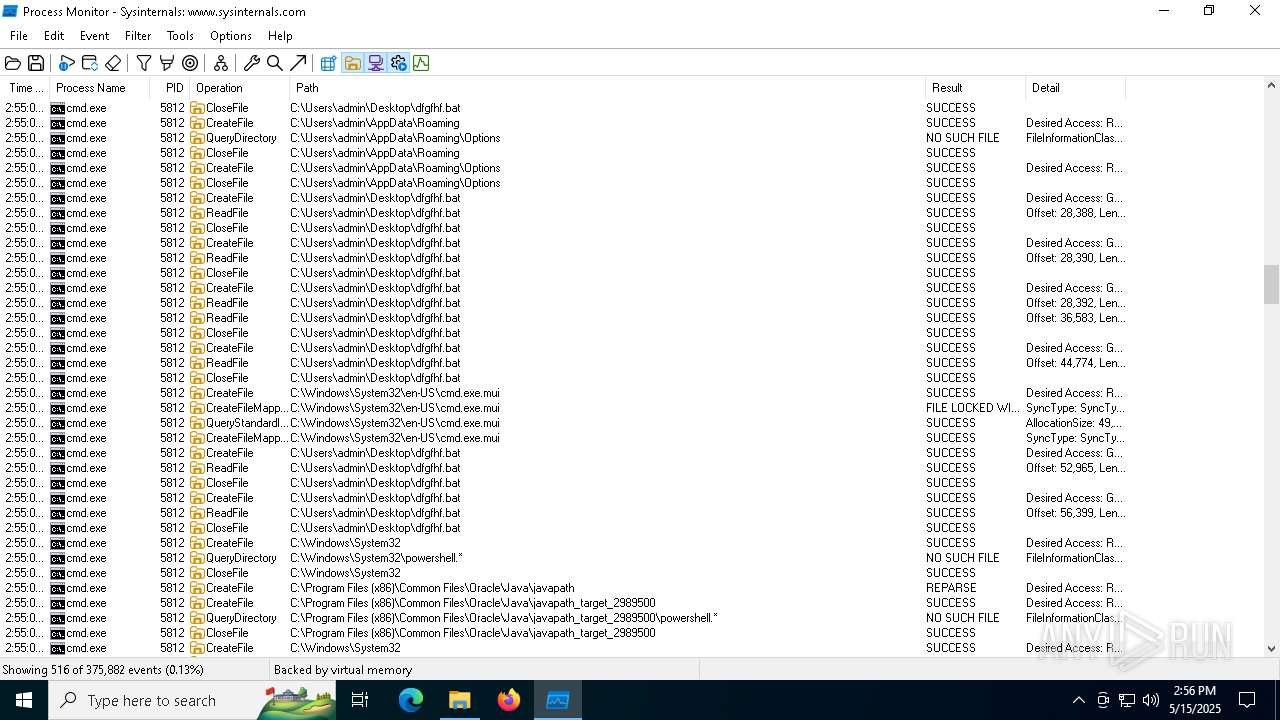Click the javapath_target_2989500\powershell.* path
This screenshot has height=720, width=1280.
pos(504,618)
